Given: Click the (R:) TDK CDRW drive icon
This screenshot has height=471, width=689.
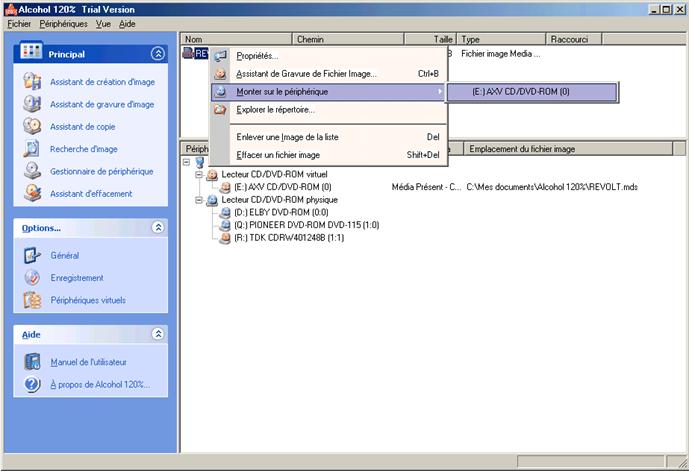Looking at the screenshot, I should (225, 238).
